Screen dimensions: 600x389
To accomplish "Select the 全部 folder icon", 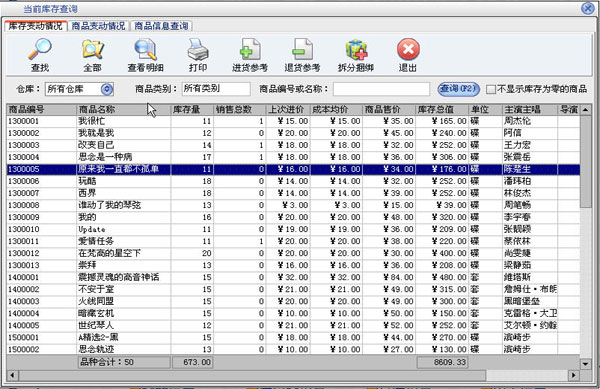I will click(92, 50).
